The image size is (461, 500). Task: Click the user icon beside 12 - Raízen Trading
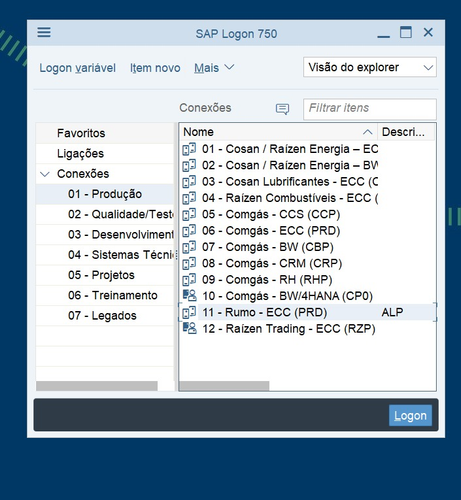190,328
